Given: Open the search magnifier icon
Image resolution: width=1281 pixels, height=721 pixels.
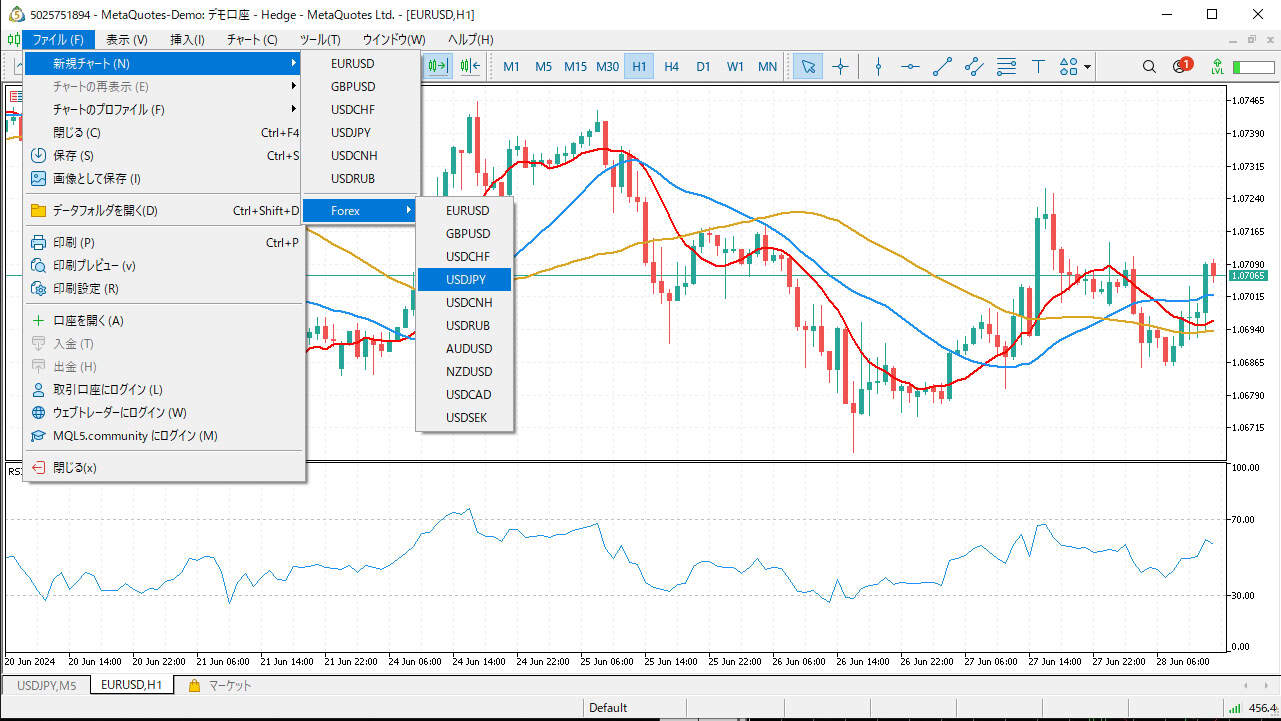Looking at the screenshot, I should [x=1149, y=66].
